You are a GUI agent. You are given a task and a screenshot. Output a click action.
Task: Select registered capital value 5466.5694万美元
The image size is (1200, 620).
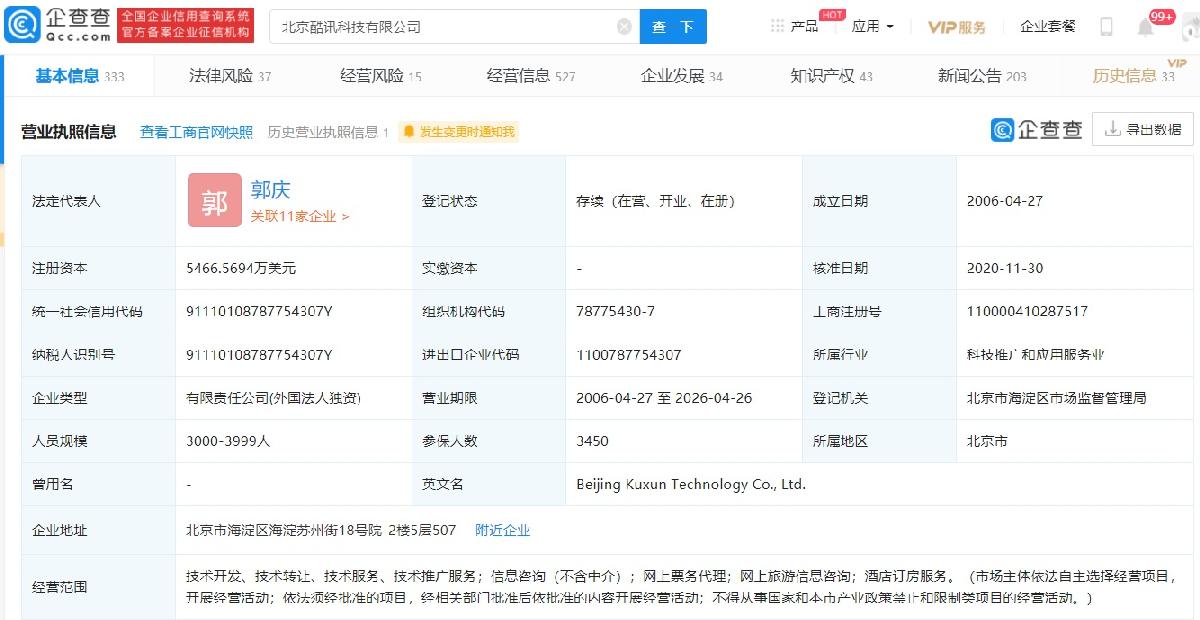(x=241, y=268)
